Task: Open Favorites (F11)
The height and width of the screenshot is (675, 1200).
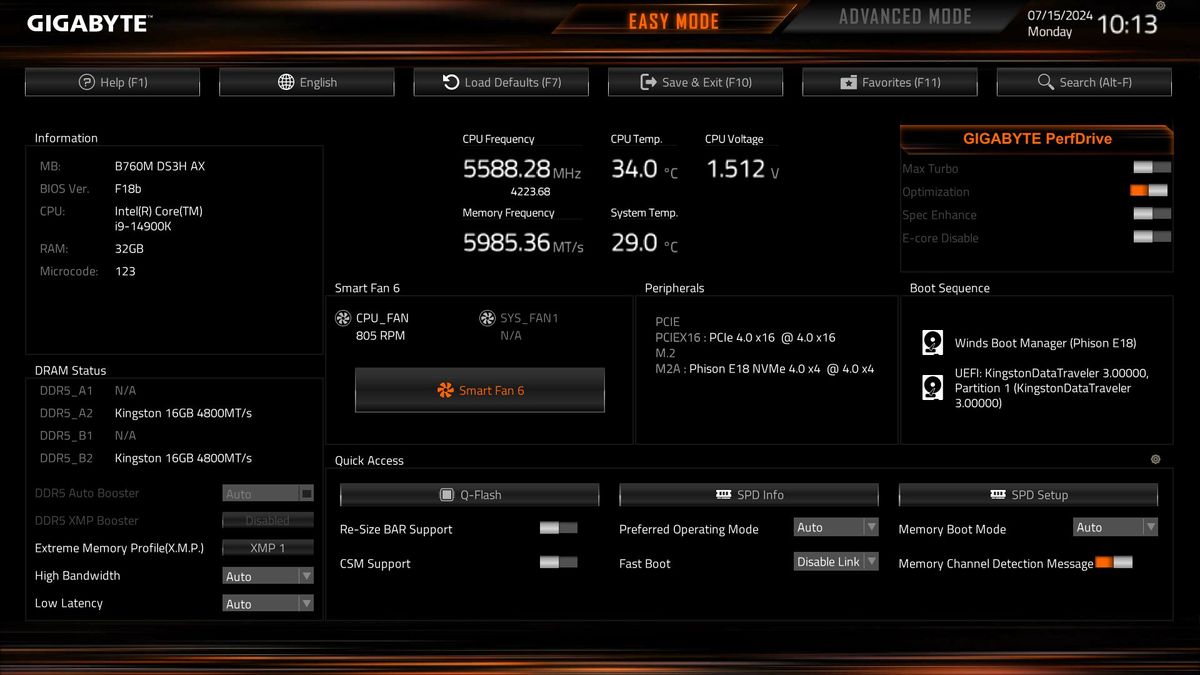Action: pos(890,82)
